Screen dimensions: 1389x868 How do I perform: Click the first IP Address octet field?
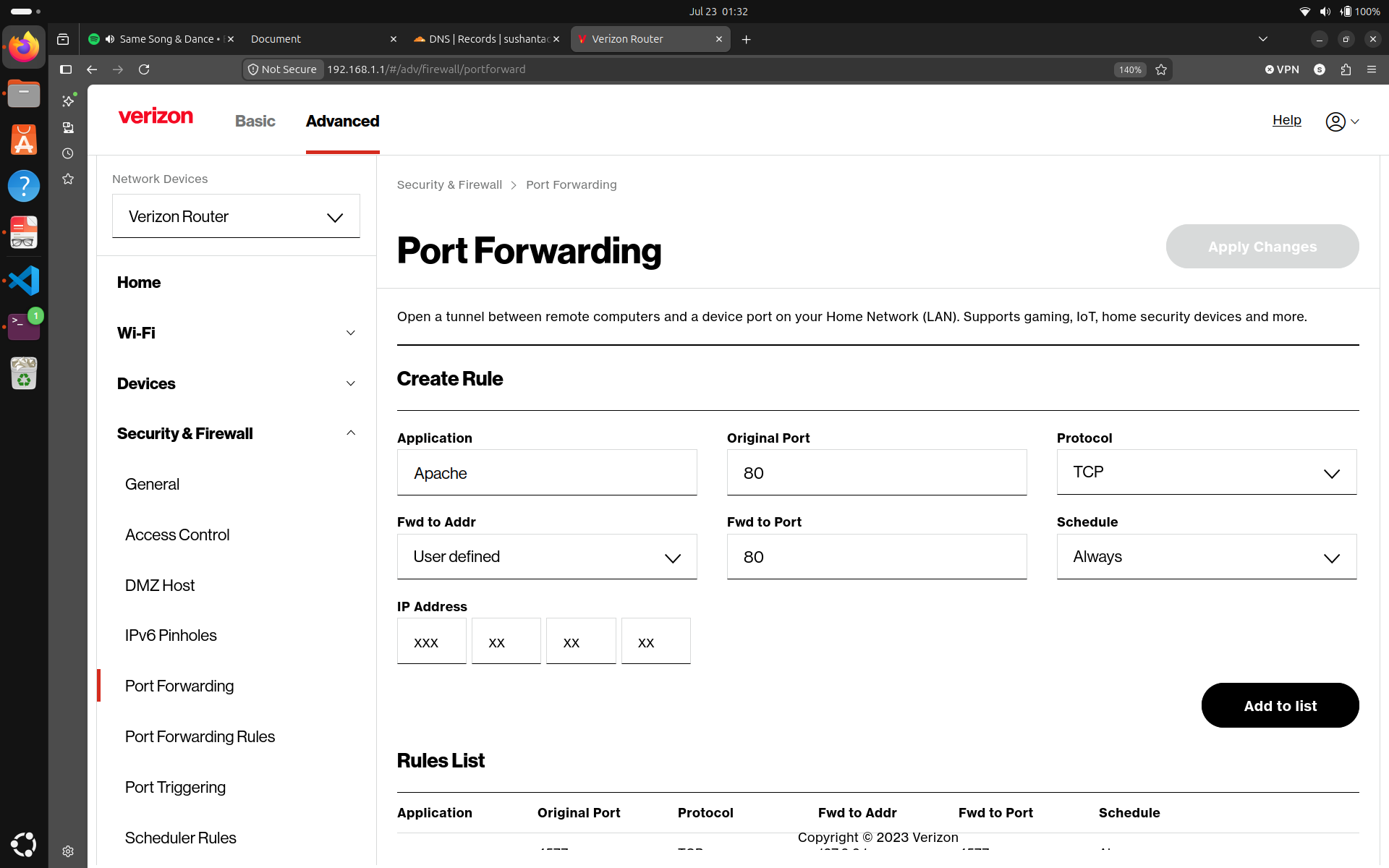pyautogui.click(x=431, y=641)
